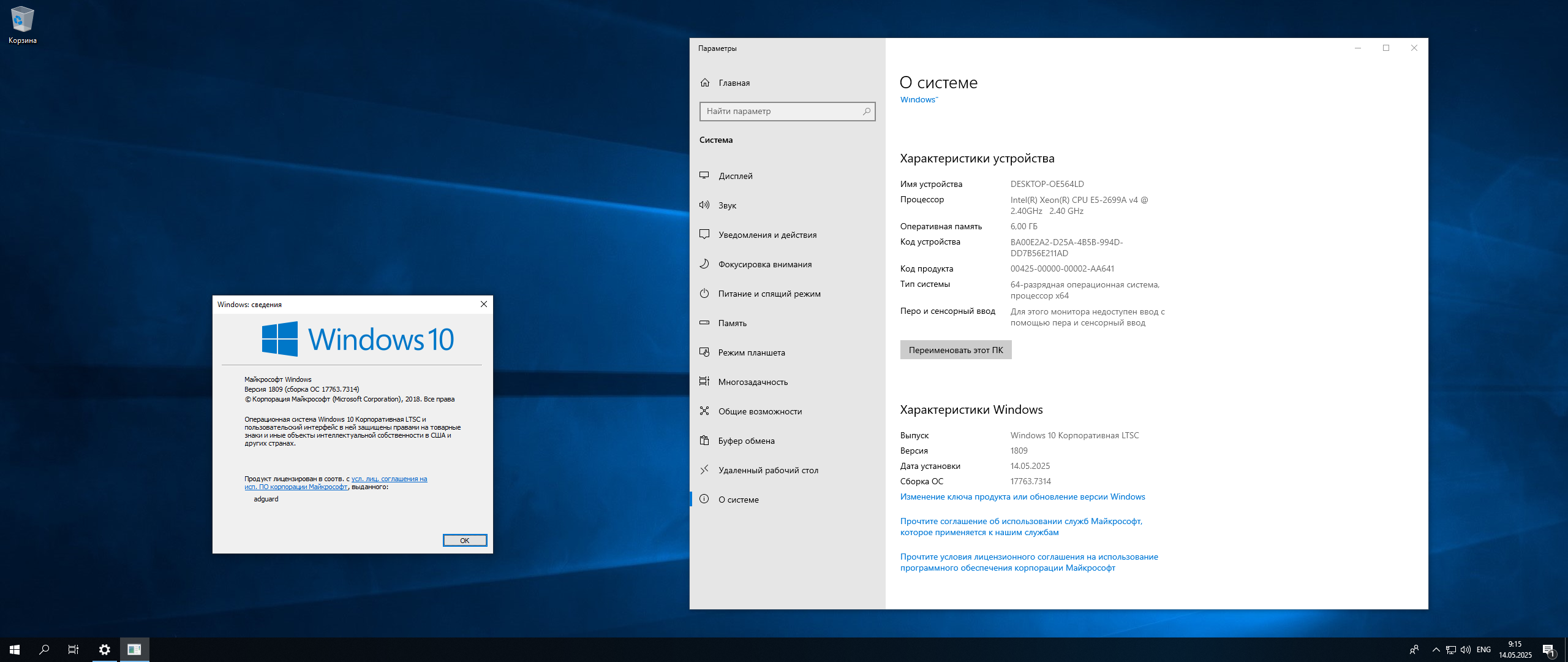Open the software license terms link
The width and height of the screenshot is (1568, 662).
pyautogui.click(x=1029, y=563)
